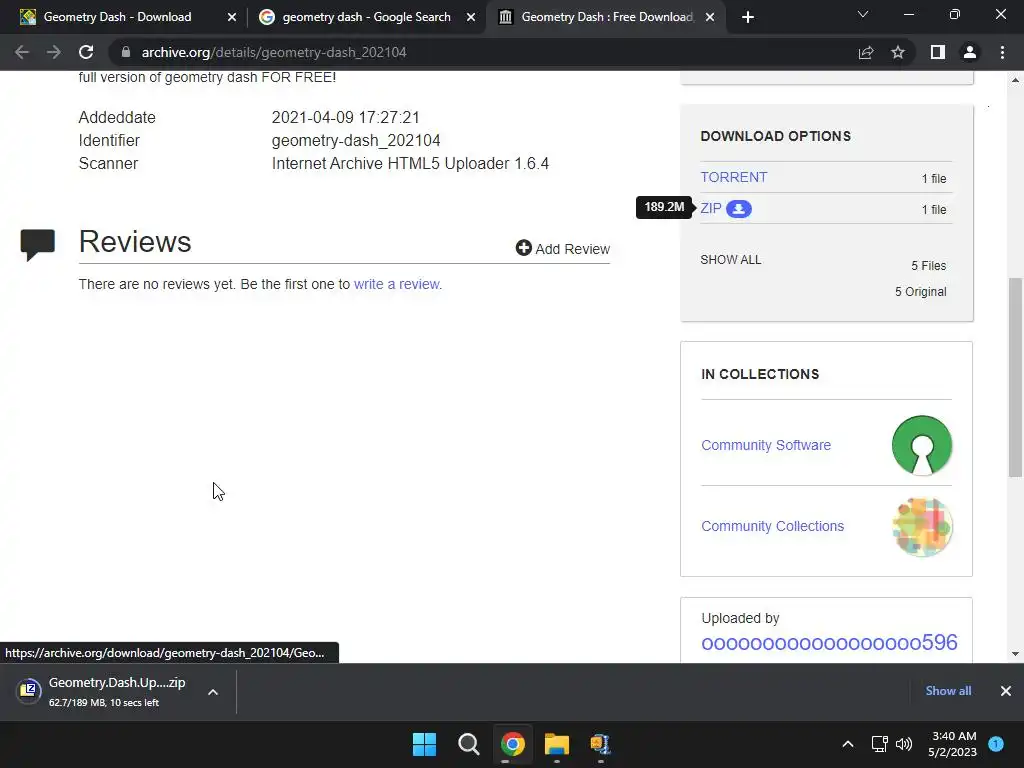
Task: Open Windows taskbar search
Action: click(x=468, y=744)
